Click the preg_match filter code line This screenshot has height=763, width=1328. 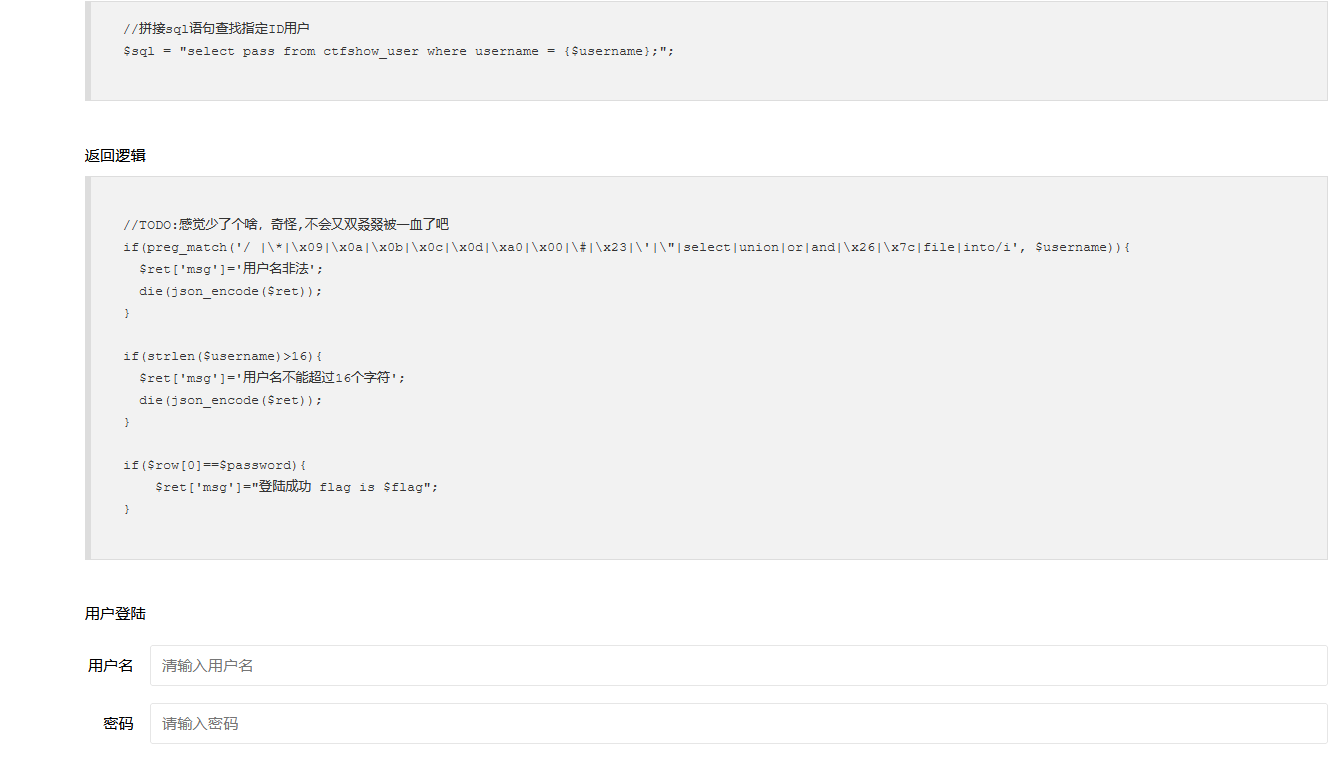click(627, 247)
